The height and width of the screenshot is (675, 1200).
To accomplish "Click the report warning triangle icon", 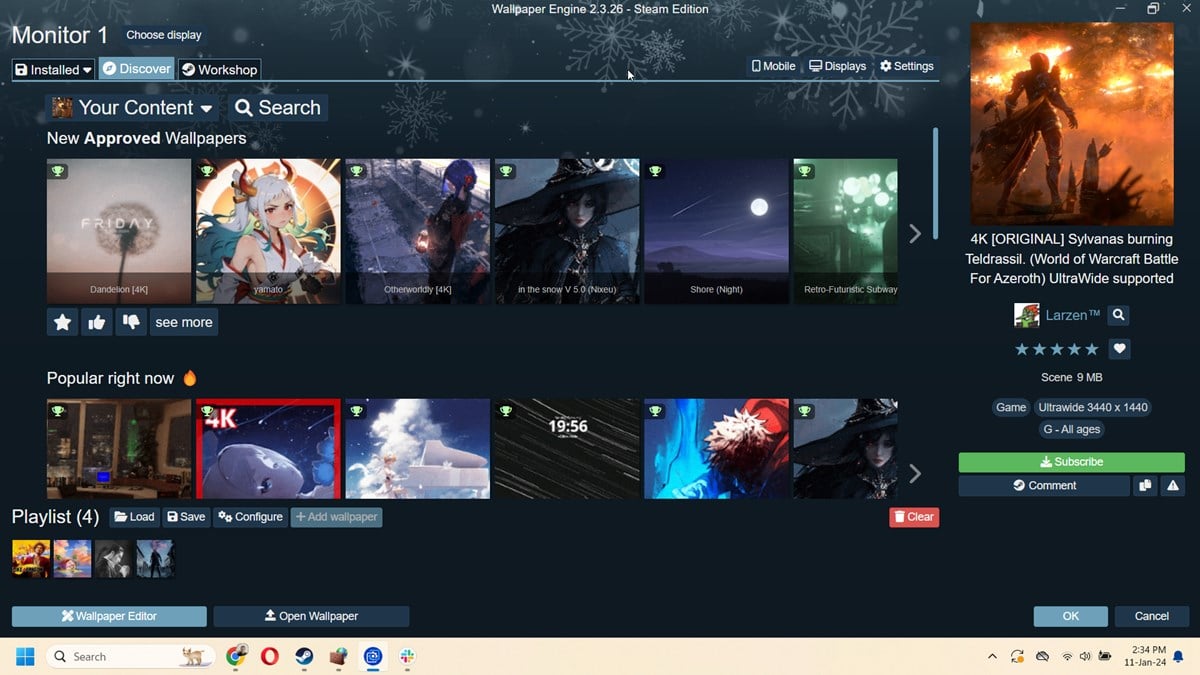I will point(1173,486).
